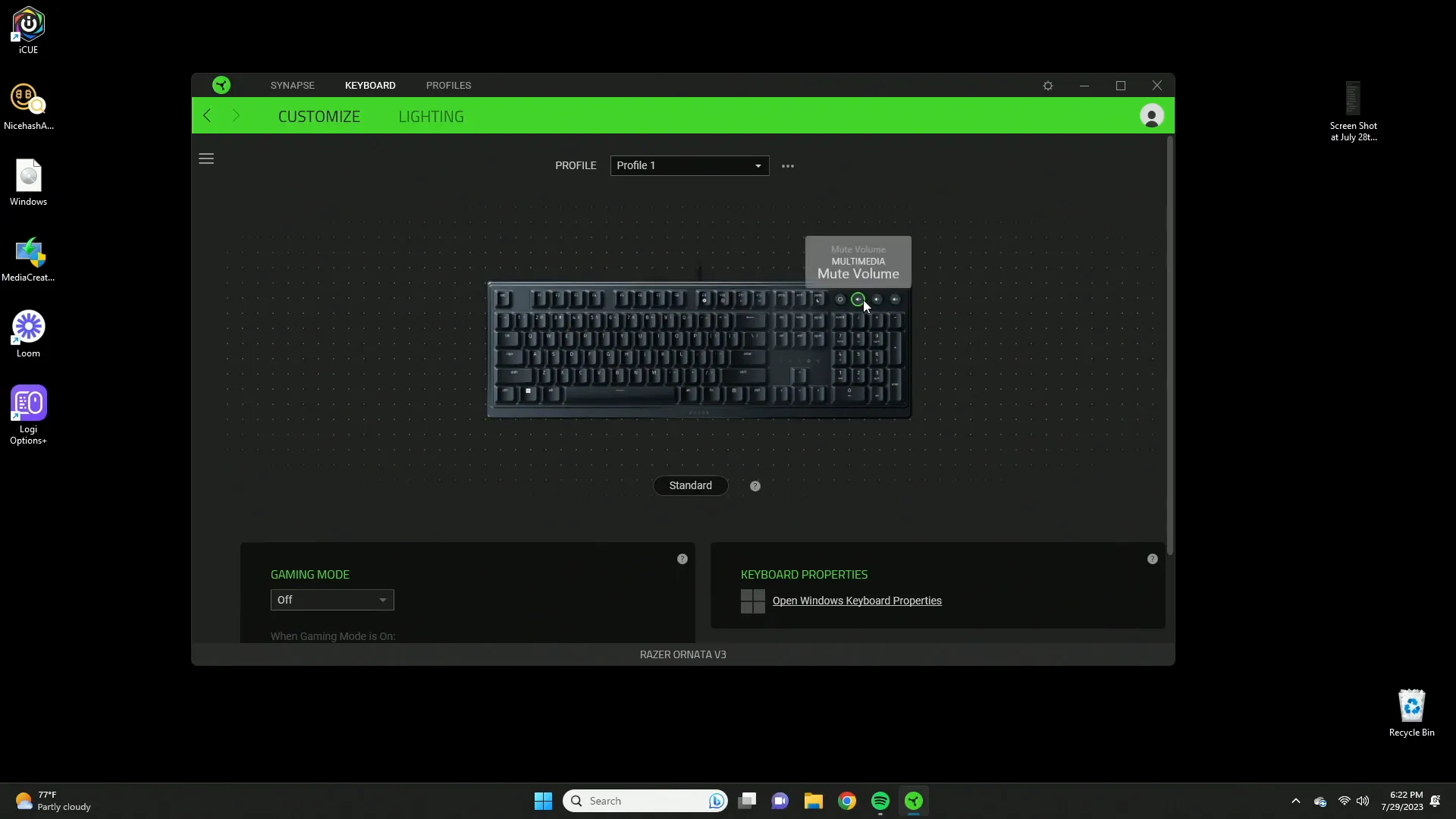Open Gaming Mode help question mark
Viewport: 1456px width, 819px height.
(682, 559)
